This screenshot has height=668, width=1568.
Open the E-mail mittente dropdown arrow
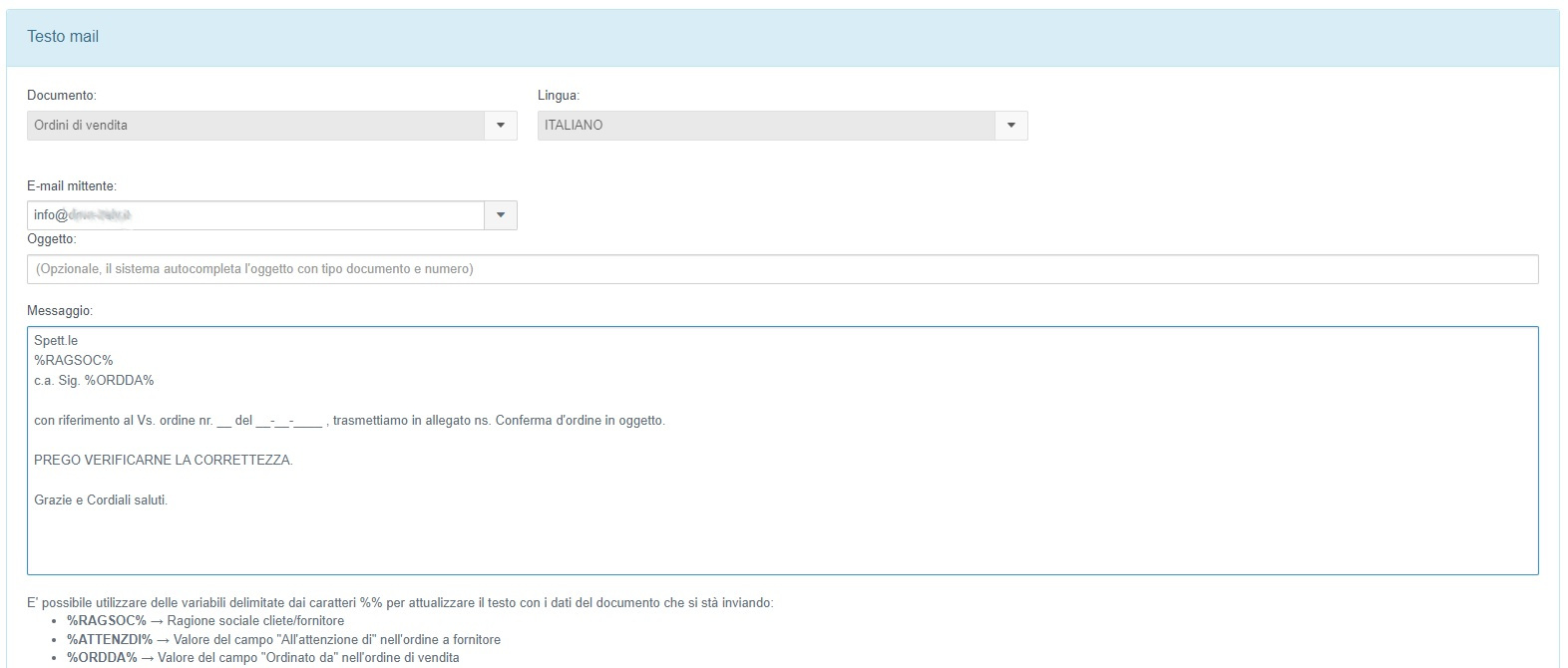click(x=501, y=215)
